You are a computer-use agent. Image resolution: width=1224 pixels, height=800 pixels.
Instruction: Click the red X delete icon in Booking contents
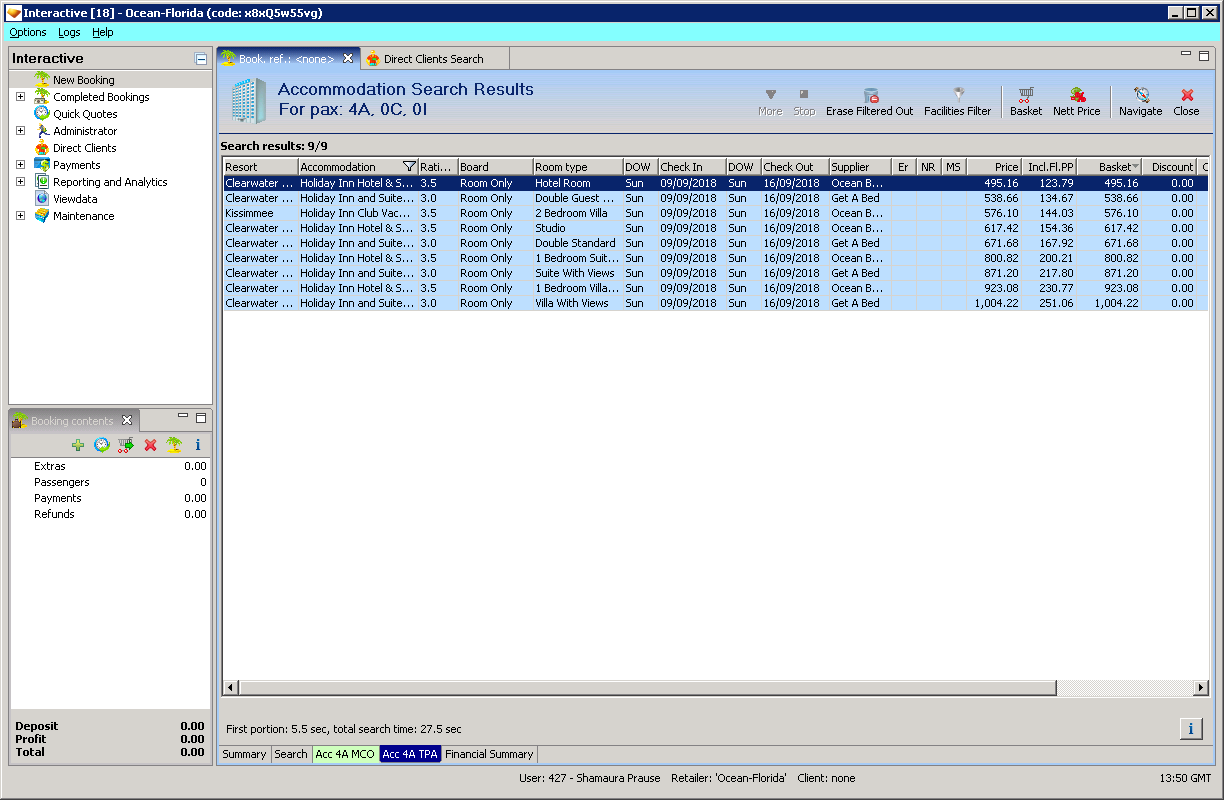coord(150,445)
